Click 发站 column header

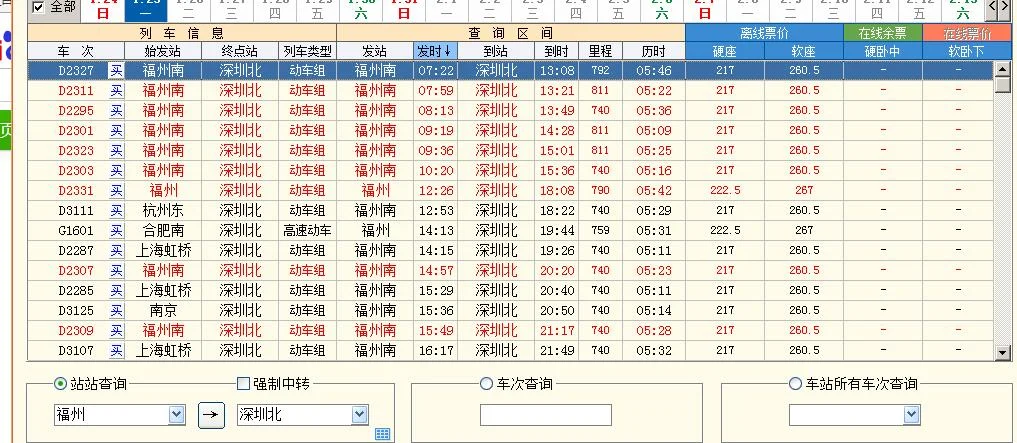coord(375,51)
